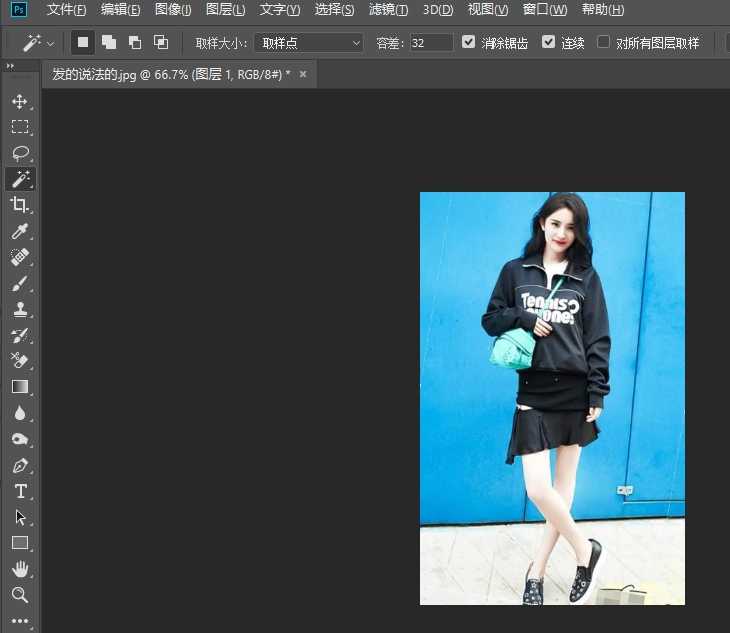Screen dimensions: 730x633
Task: Click the 容差 tolerance input field
Action: point(430,43)
